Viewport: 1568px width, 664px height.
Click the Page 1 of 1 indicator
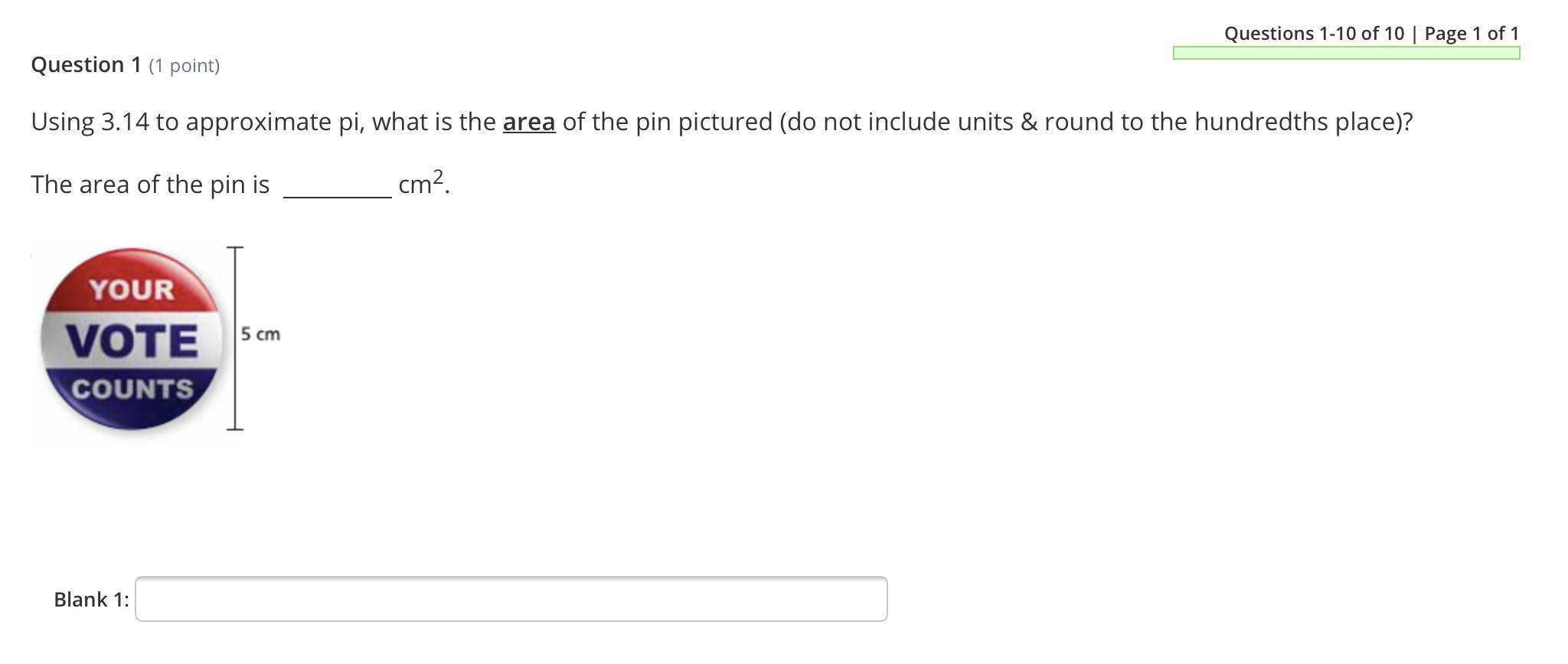tap(1472, 33)
